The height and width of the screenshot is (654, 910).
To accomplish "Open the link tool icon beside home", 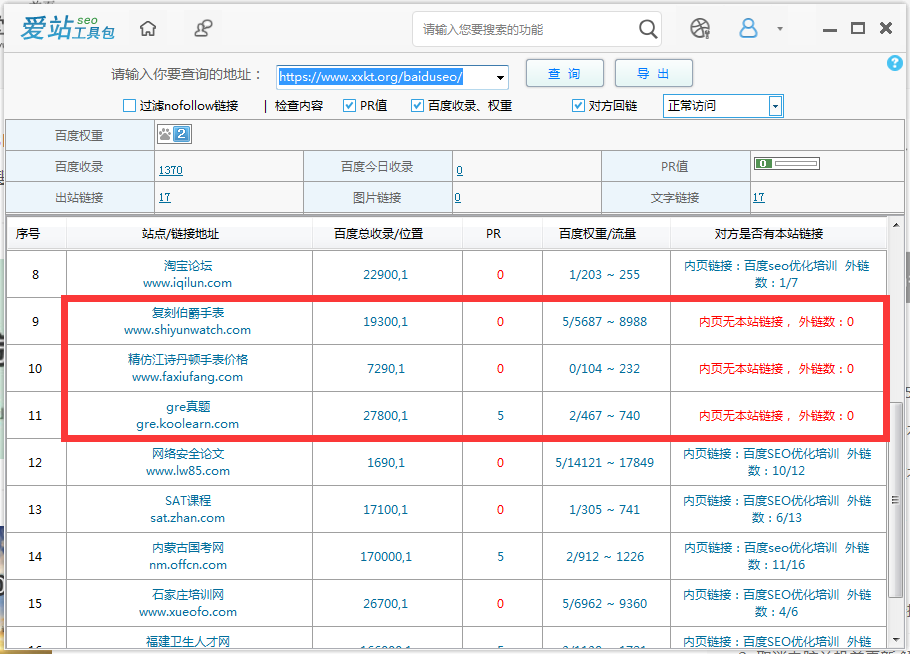I will (203, 28).
